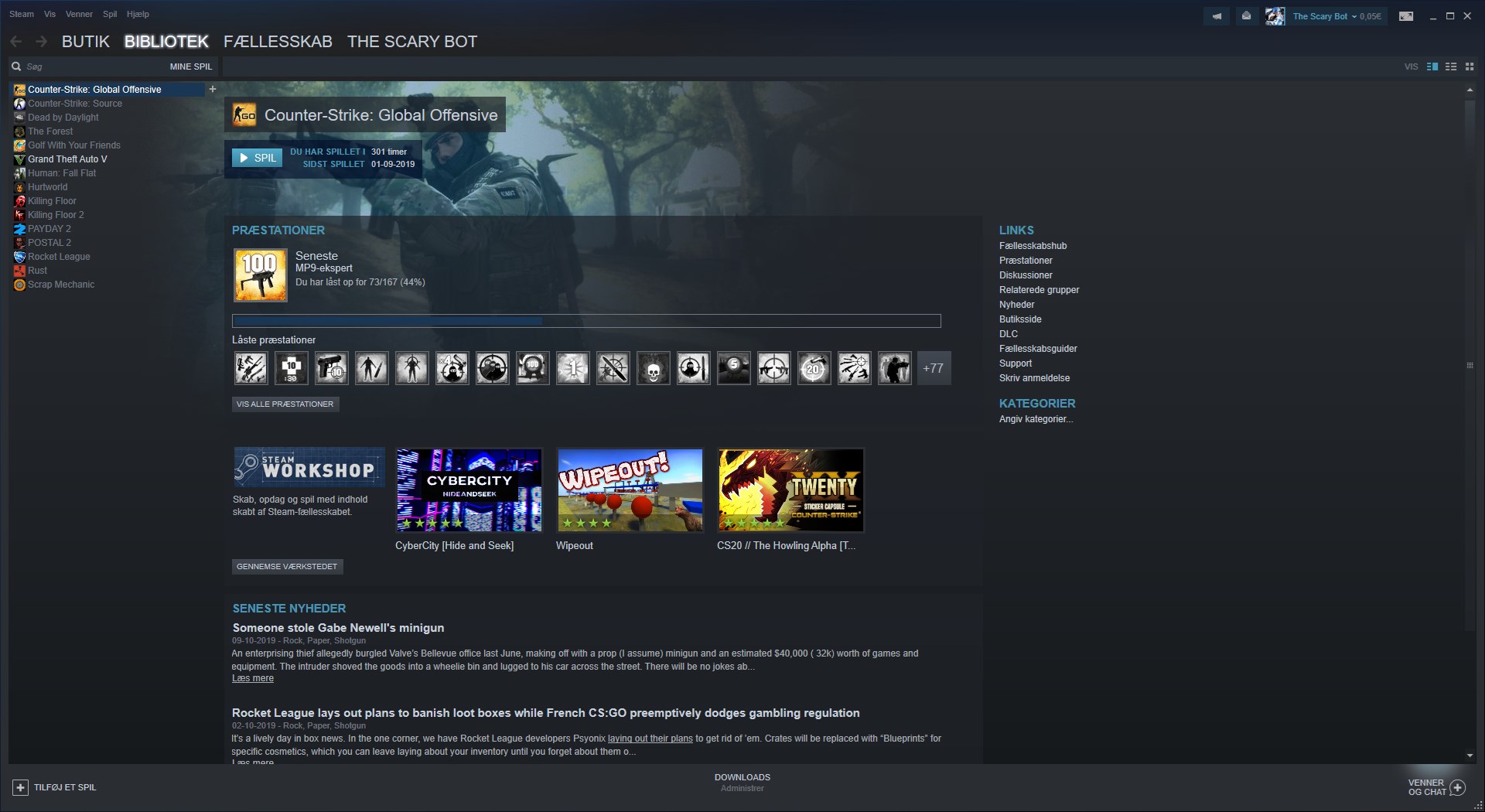Viewport: 1485px width, 812px height.
Task: Click the scrollbar down arrow
Action: pyautogui.click(x=1470, y=756)
